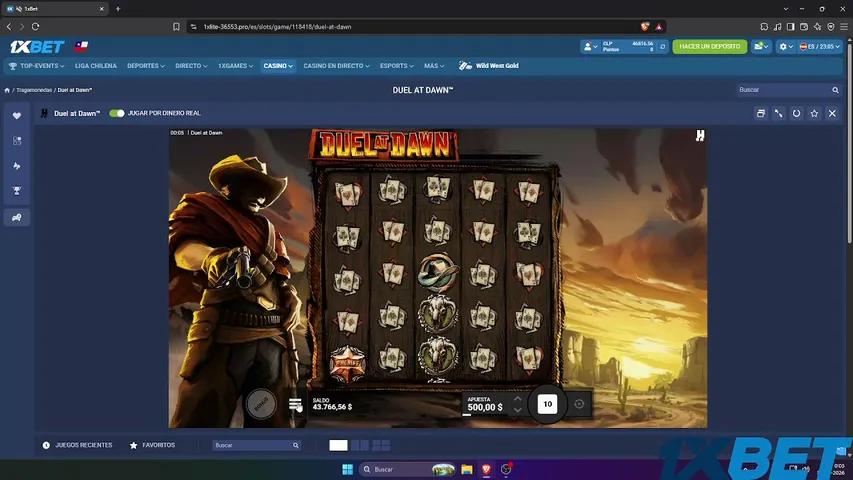Decrease the bet amount arrow

point(517,410)
